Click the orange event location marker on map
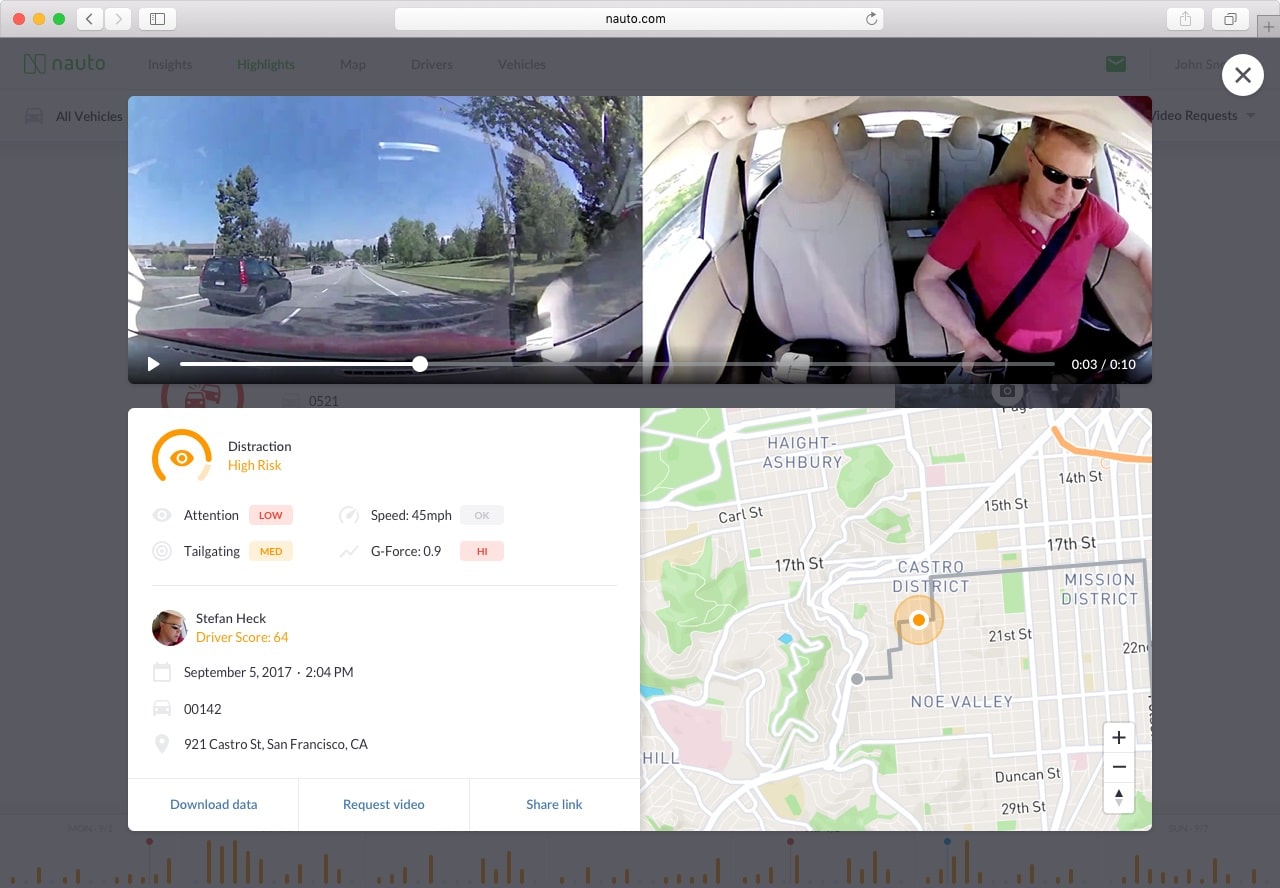 tap(918, 620)
